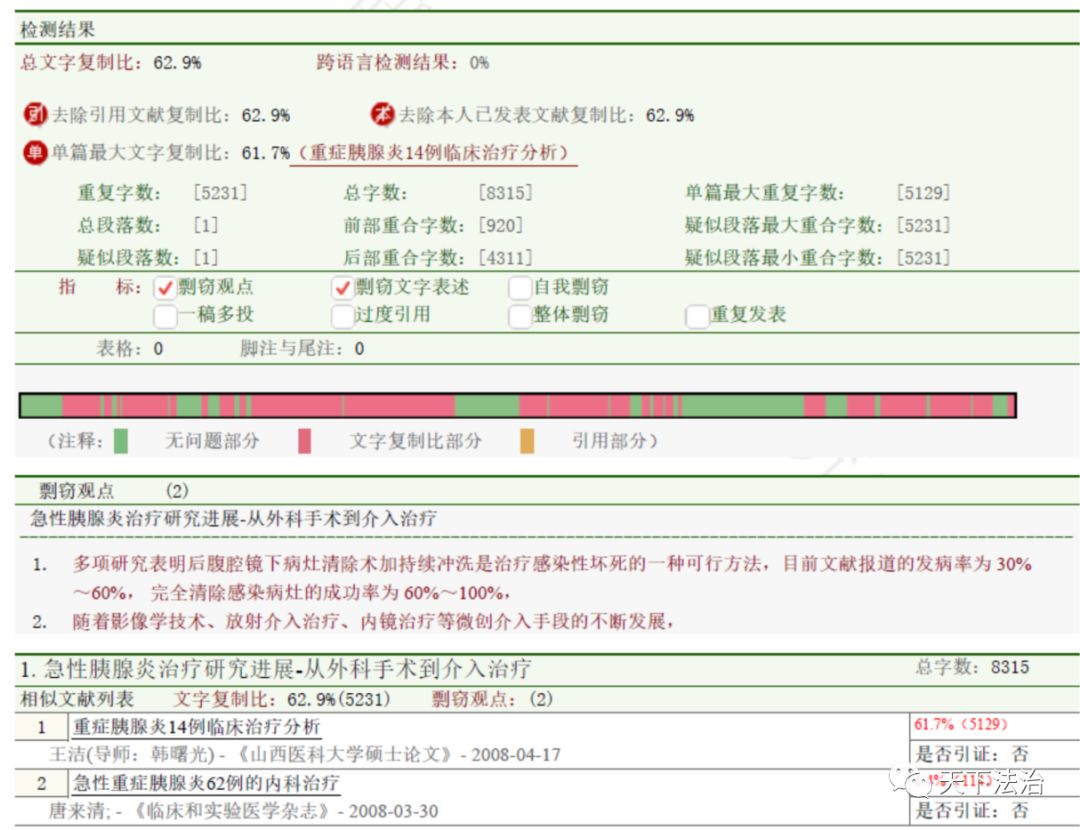This screenshot has width=1080, height=830.
Task: Click the long green segment in the middle of the duplication bar
Action: (742, 406)
